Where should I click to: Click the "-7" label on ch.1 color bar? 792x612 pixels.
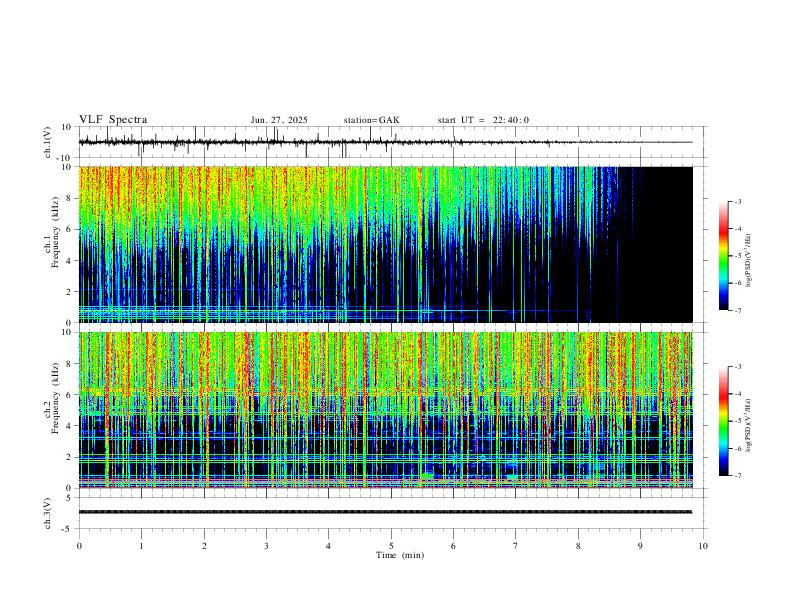click(x=737, y=310)
